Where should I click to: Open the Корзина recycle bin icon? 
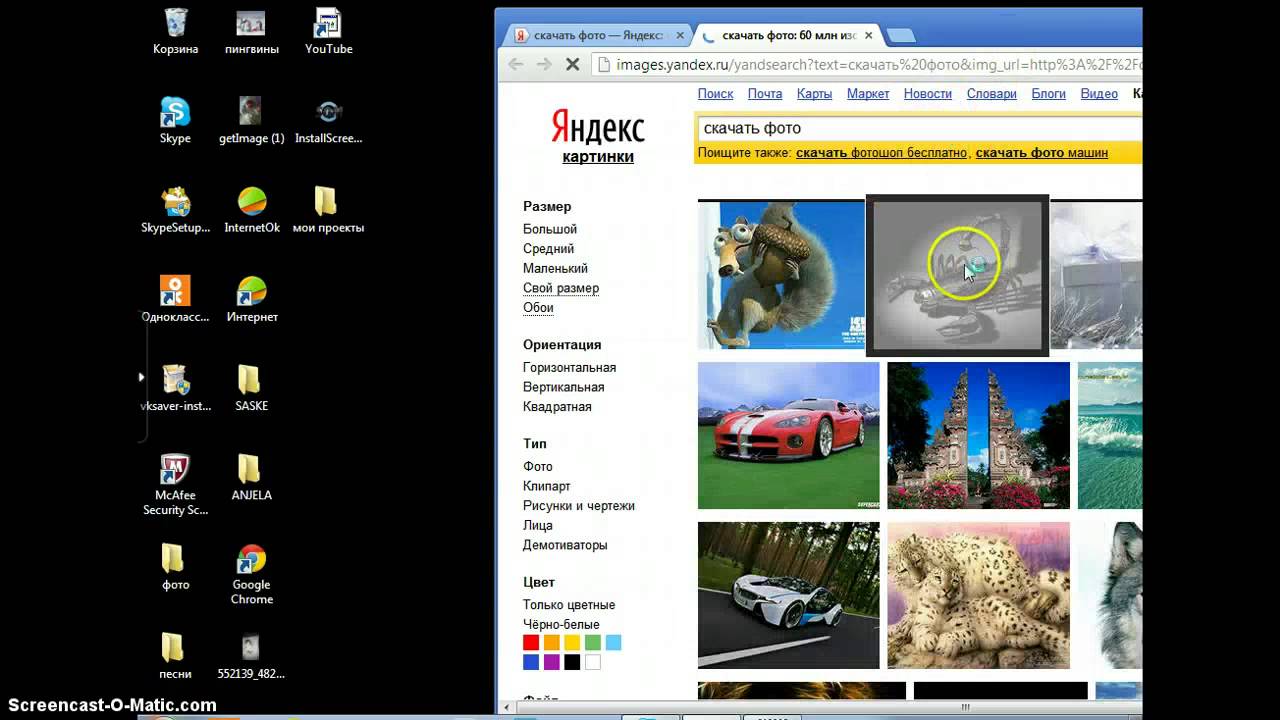point(175,32)
